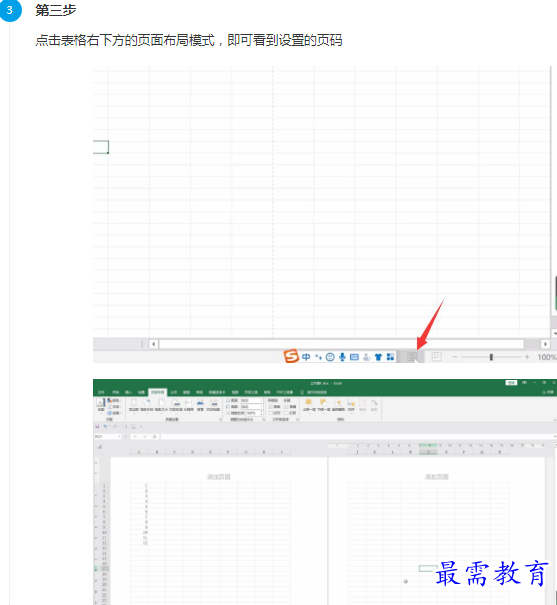557x605 pixels.
Task: Toggle the Gridlines 查看 View checkbox
Action: [x=270, y=407]
